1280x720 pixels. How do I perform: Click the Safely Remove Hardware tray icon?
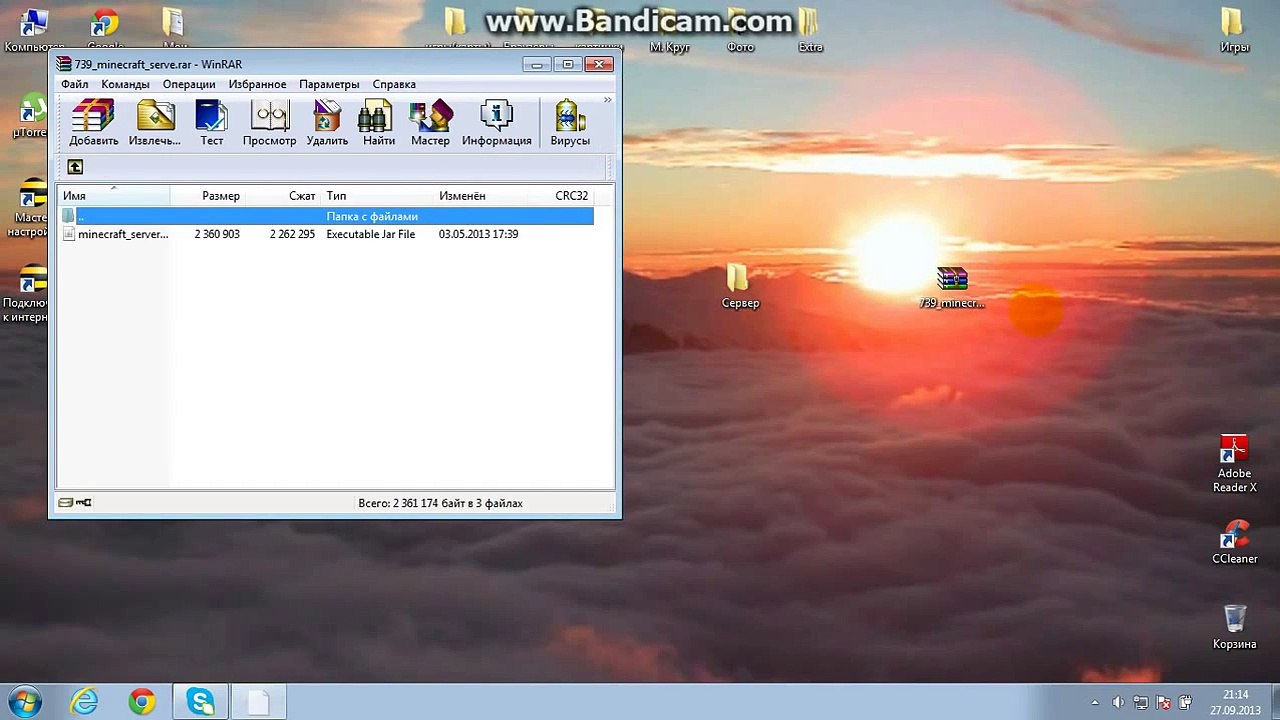coord(1186,703)
